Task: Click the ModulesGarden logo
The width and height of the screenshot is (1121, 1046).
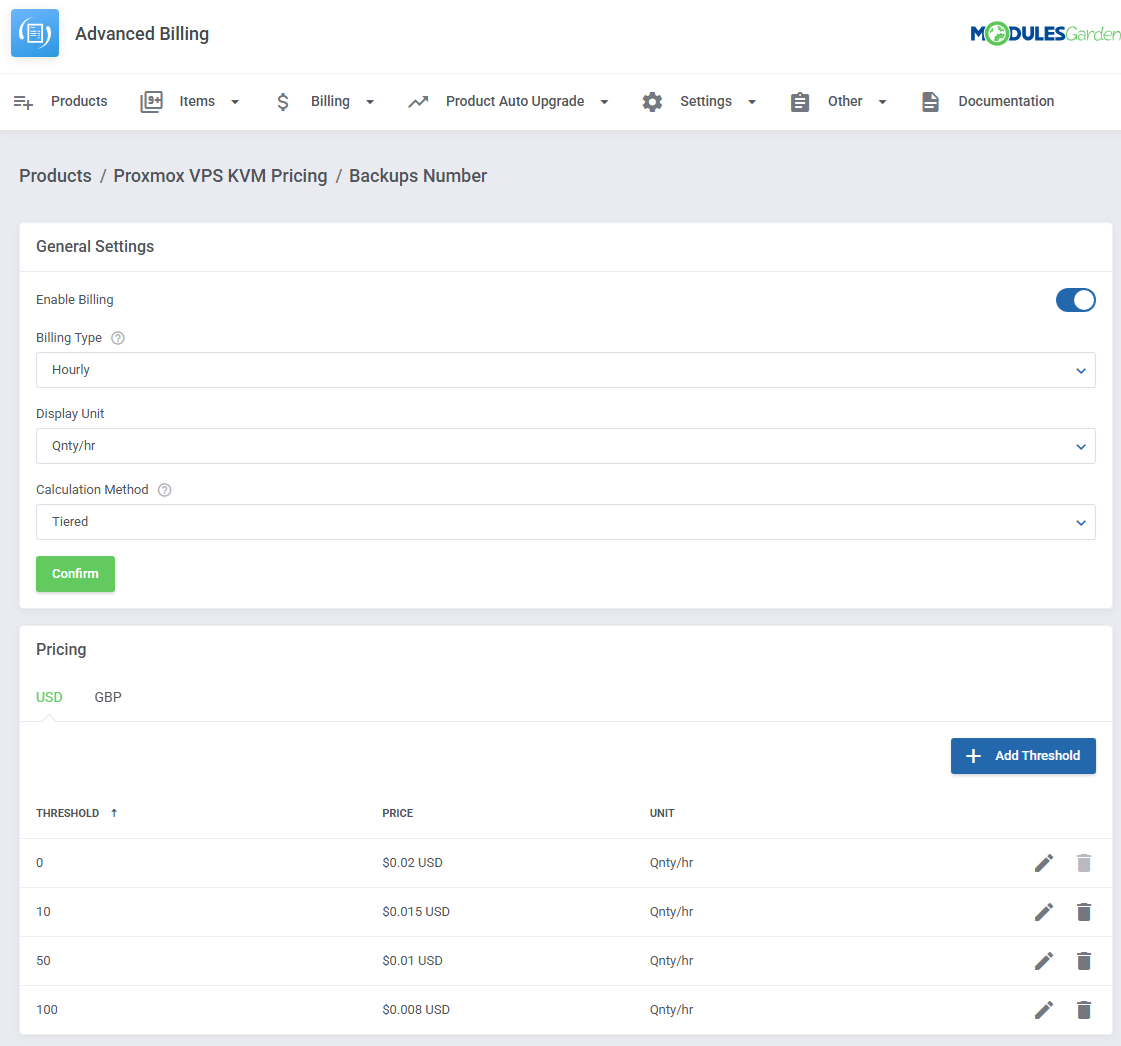Action: click(x=1044, y=34)
